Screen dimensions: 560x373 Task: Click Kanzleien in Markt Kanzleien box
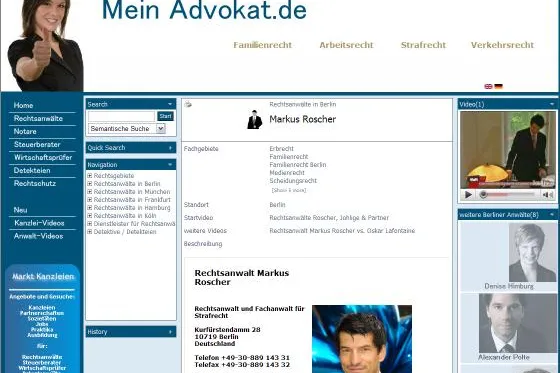[x=42, y=308]
